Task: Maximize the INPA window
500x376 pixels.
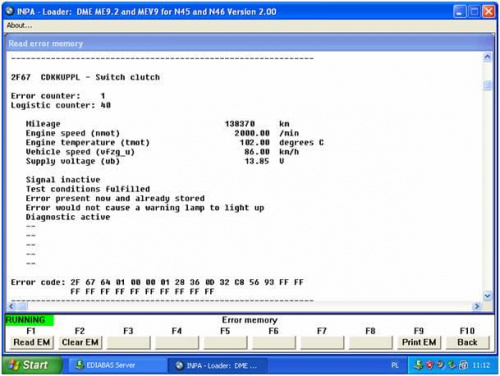Action: (x=474, y=12)
